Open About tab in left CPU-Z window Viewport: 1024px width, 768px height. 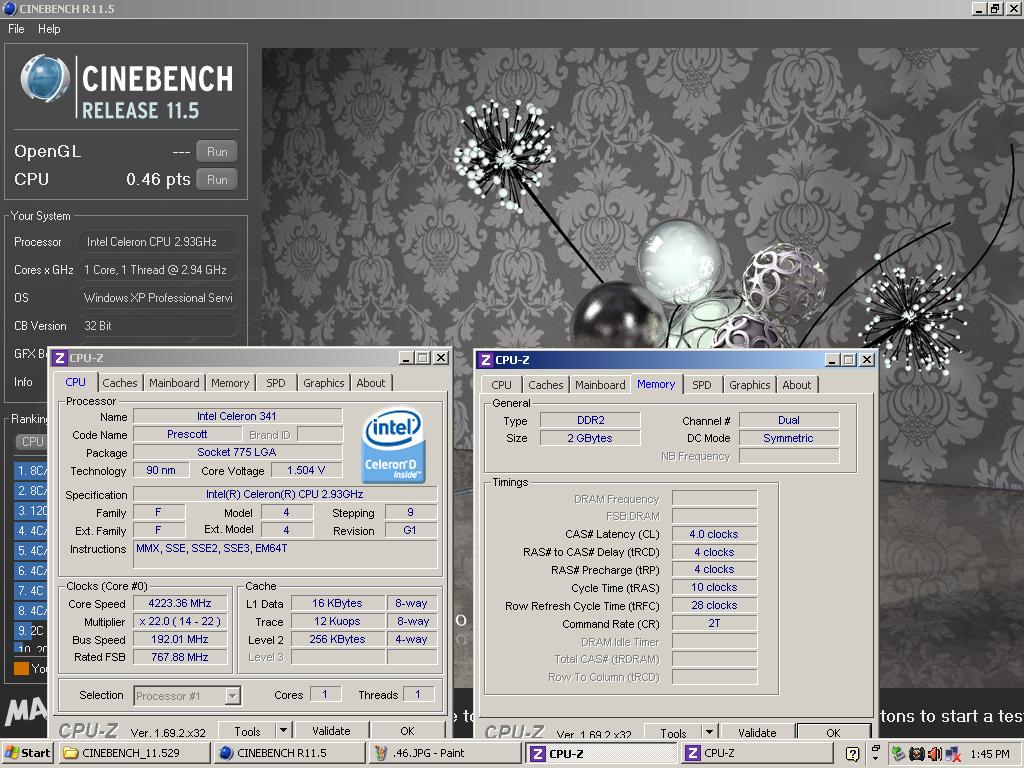click(371, 383)
